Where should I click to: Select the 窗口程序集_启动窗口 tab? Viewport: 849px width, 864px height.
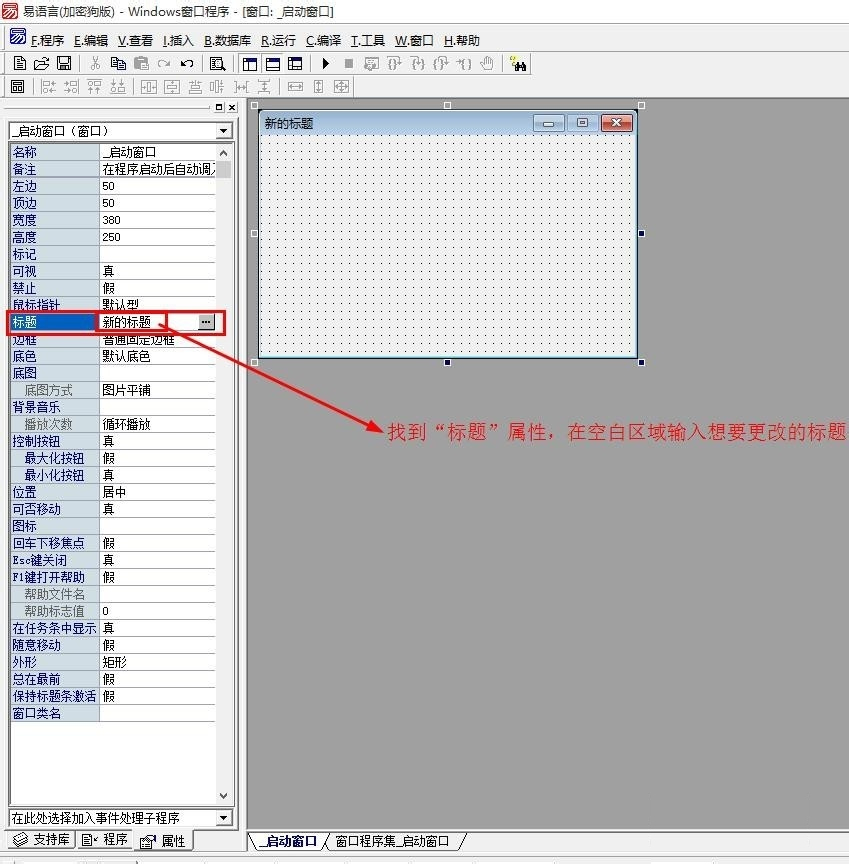(392, 841)
